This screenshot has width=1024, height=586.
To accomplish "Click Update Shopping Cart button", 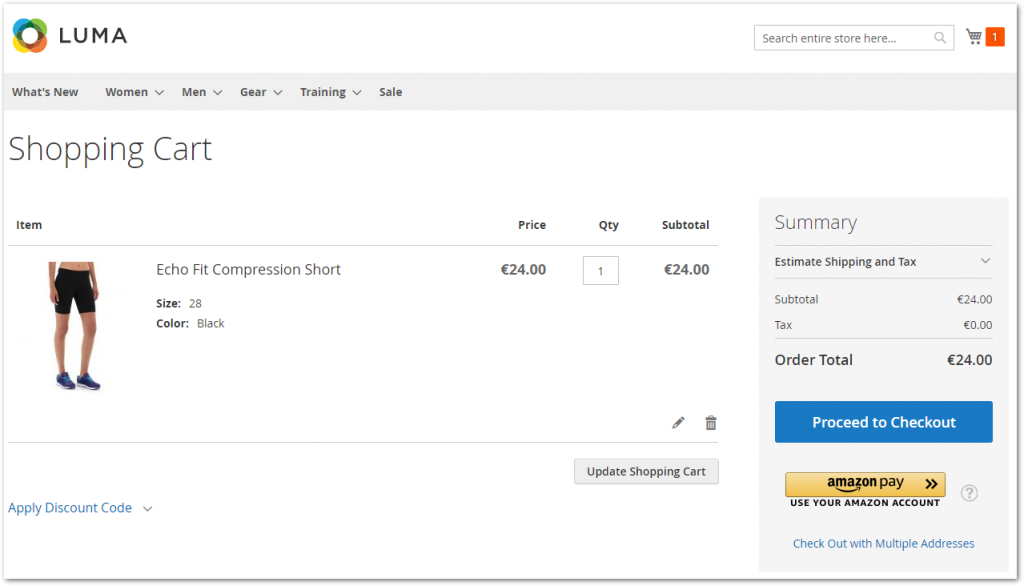I will 646,471.
